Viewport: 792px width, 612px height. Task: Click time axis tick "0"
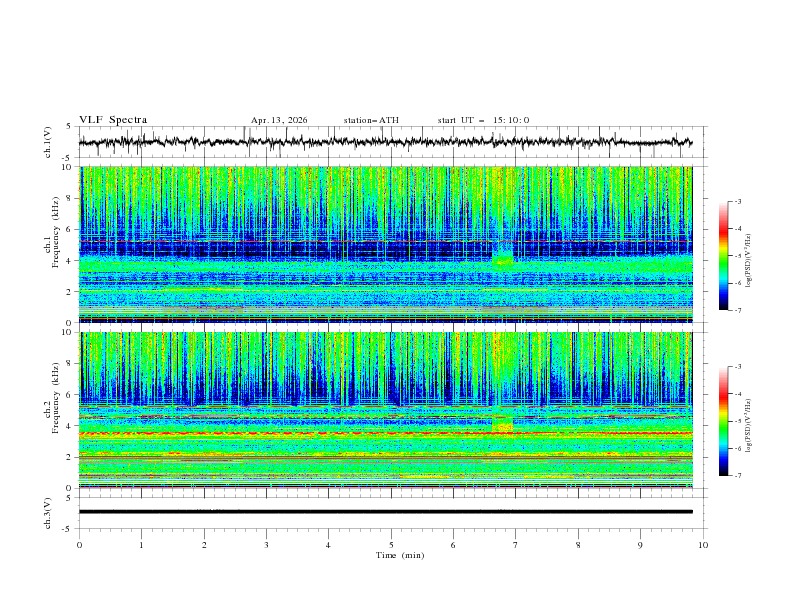[79, 545]
